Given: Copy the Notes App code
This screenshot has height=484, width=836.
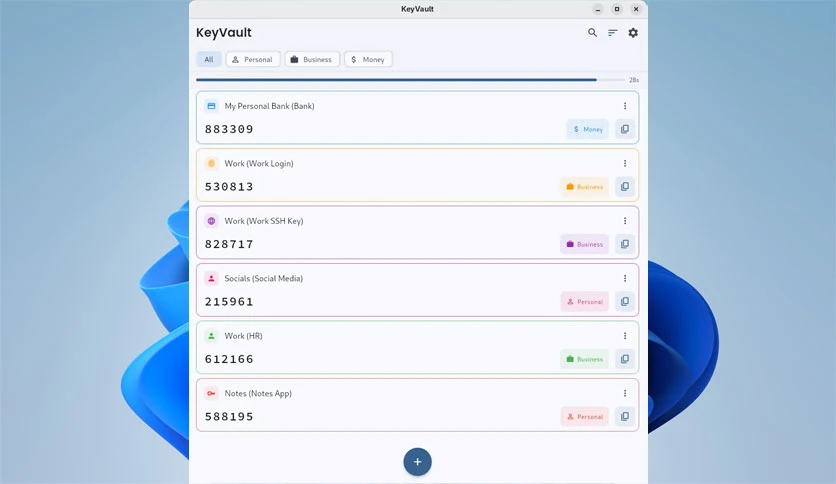Looking at the screenshot, I should coord(625,416).
